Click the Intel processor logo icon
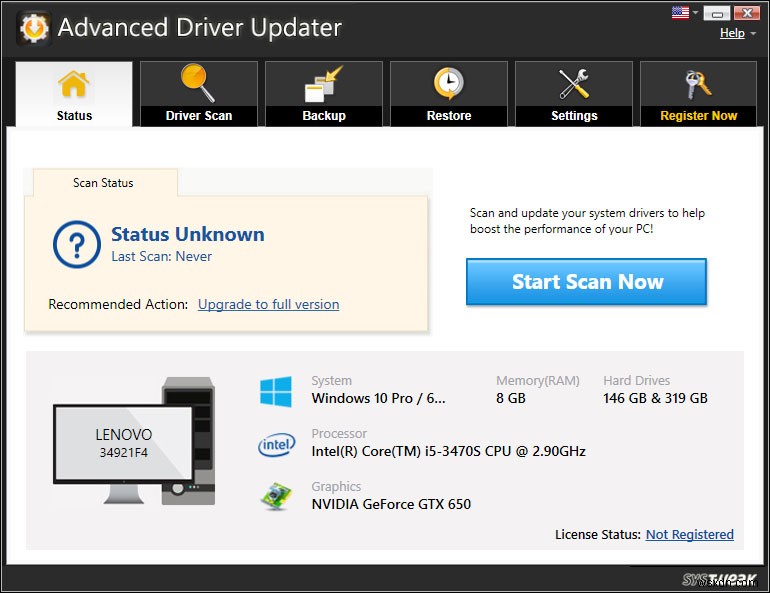 click(x=275, y=443)
